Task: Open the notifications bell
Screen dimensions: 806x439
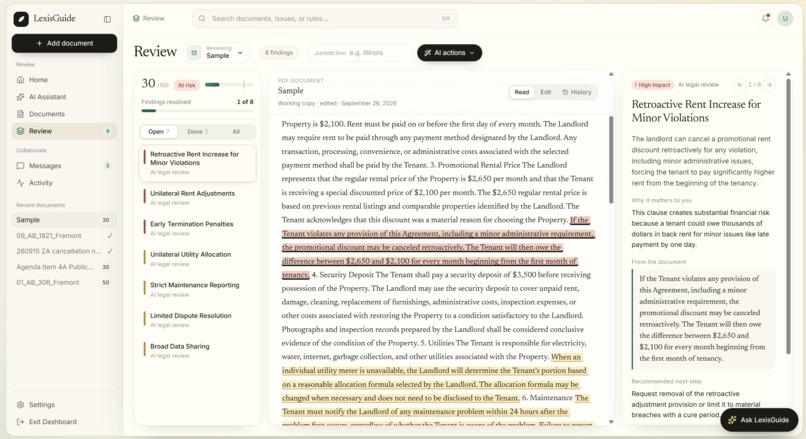Action: coord(765,19)
